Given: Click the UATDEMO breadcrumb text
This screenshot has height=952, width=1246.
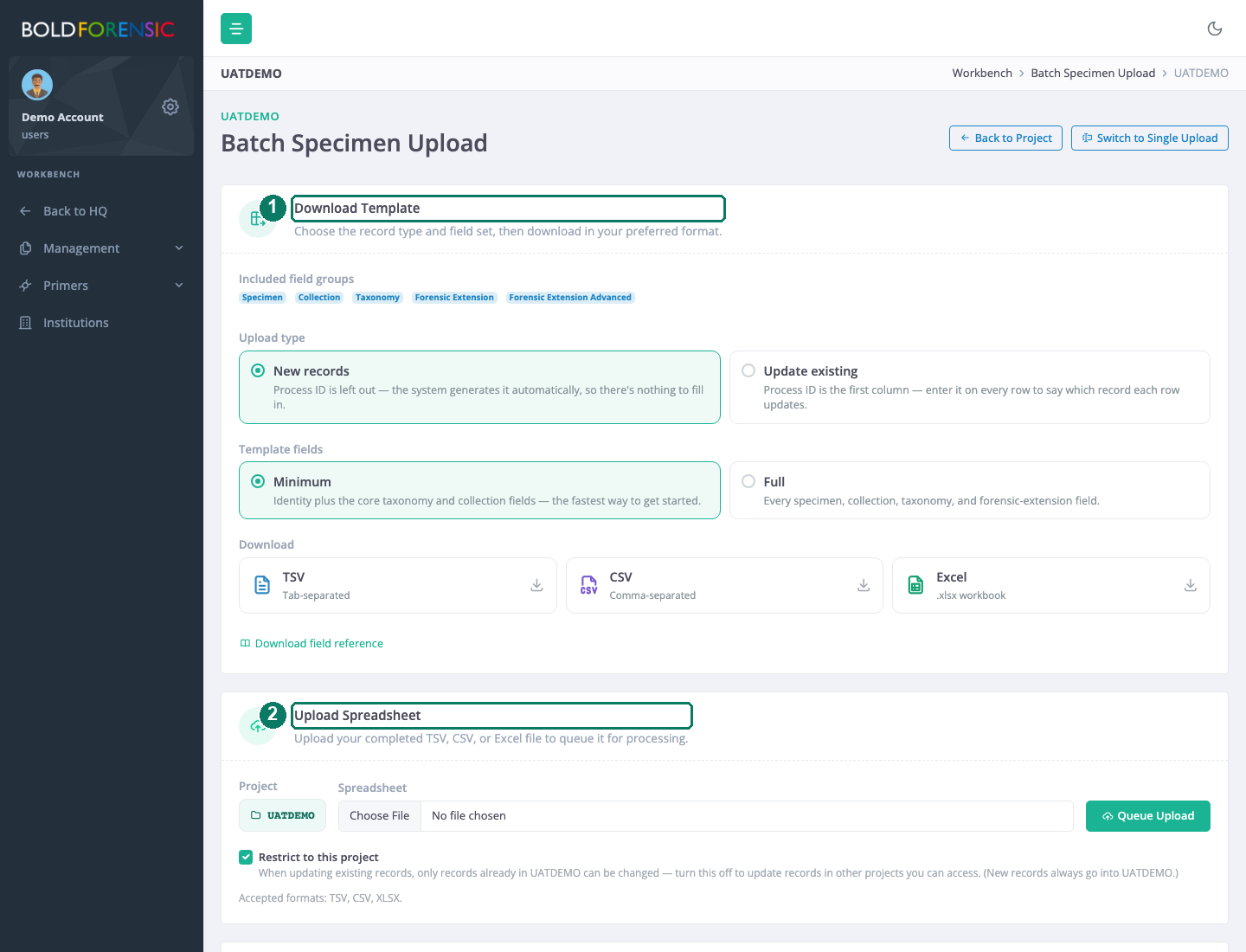Looking at the screenshot, I should [x=1201, y=73].
